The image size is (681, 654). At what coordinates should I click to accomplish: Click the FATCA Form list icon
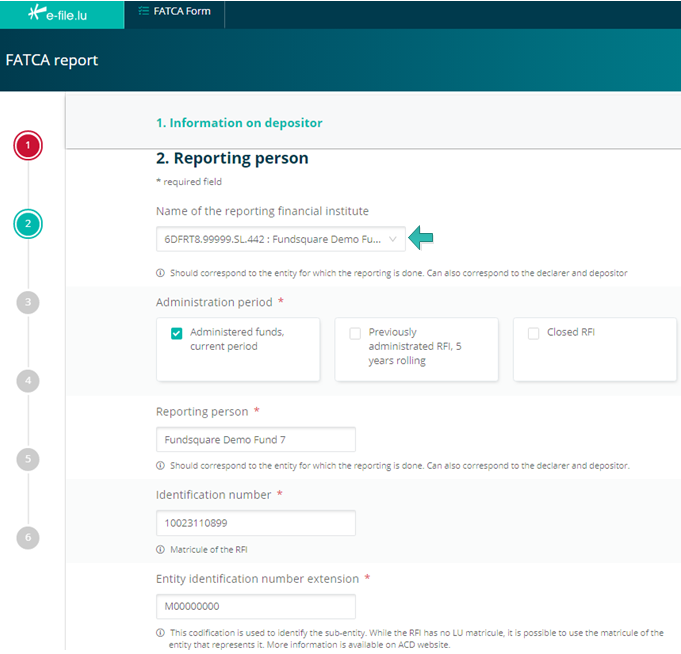[144, 11]
